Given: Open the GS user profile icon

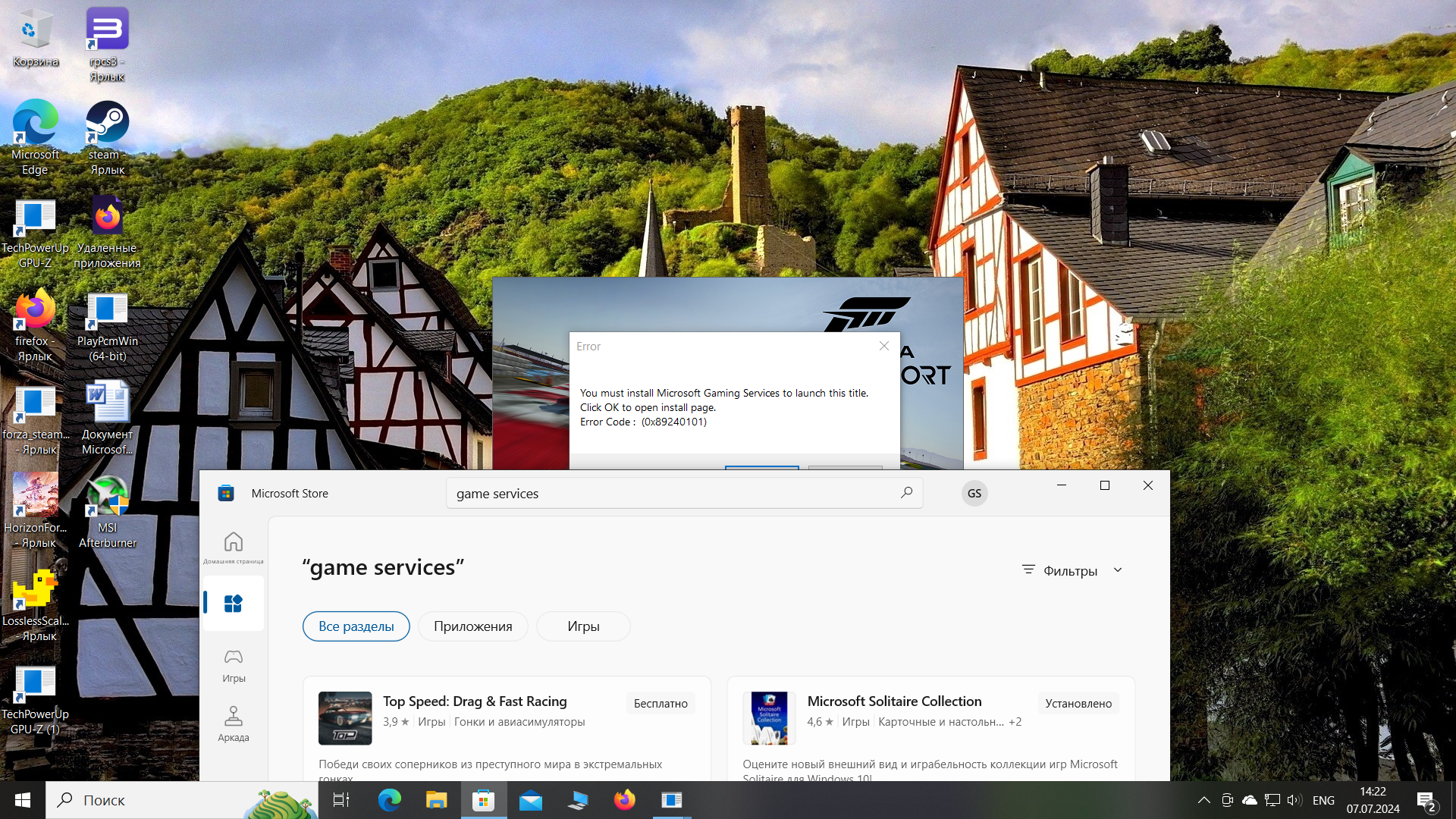Looking at the screenshot, I should (x=974, y=494).
